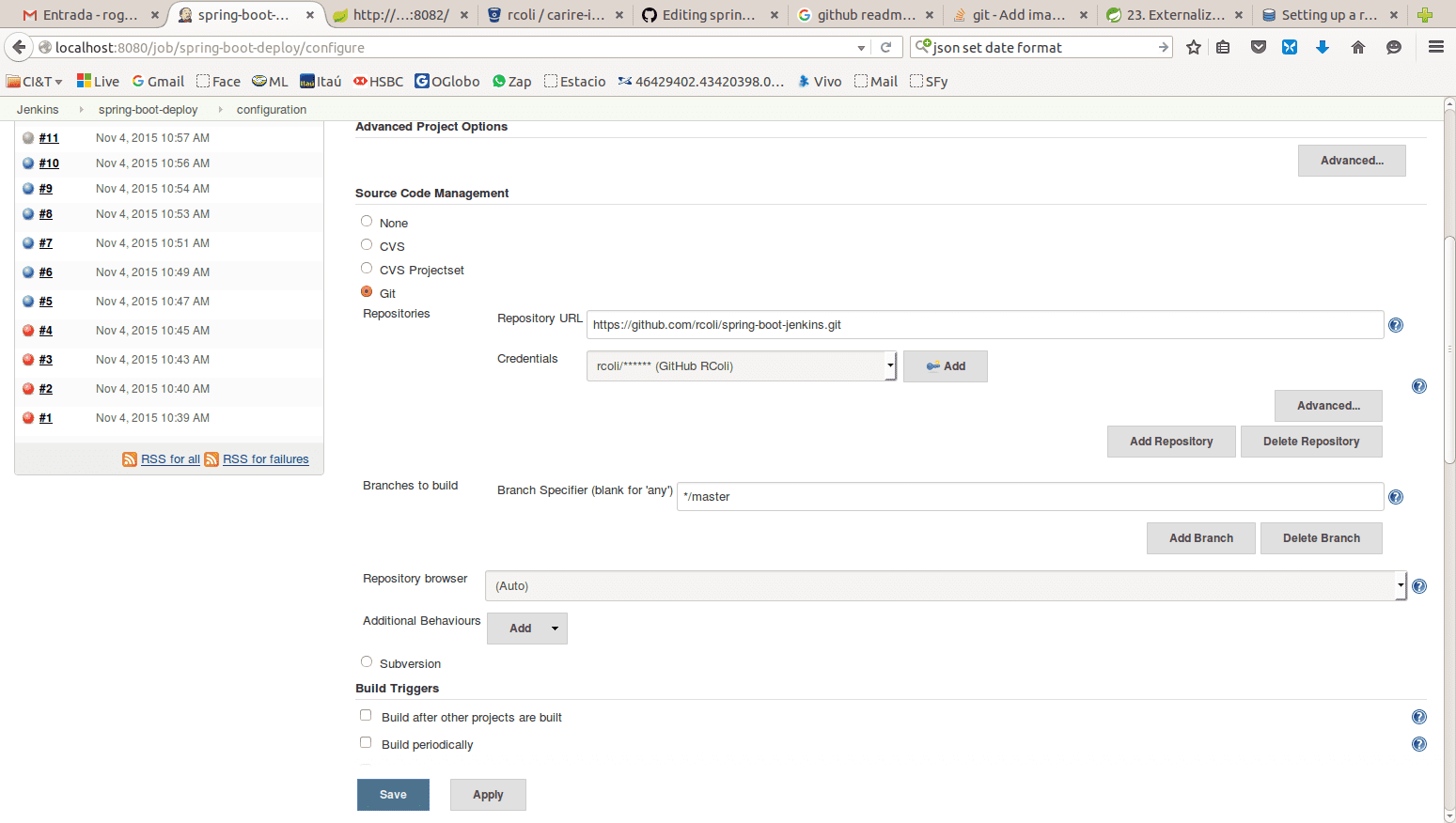
Task: Click the Add Branch button
Action: pyautogui.click(x=1201, y=538)
